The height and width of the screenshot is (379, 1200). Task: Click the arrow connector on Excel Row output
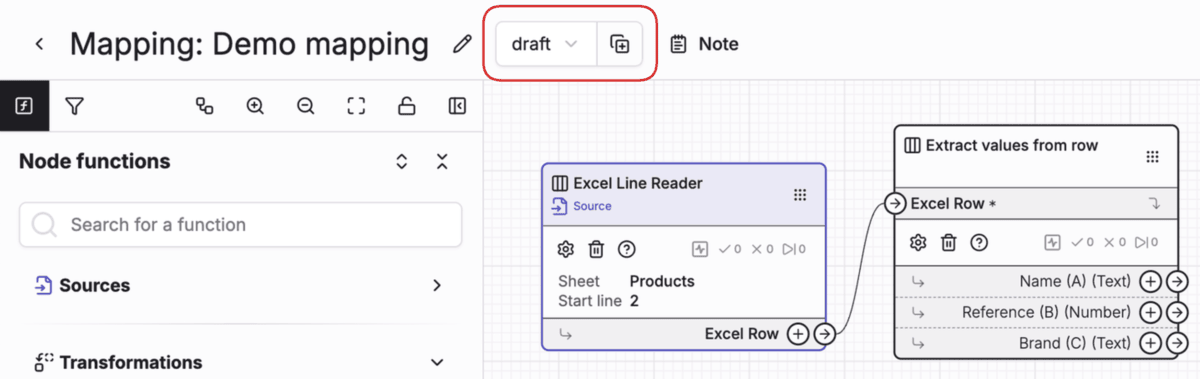coord(823,334)
